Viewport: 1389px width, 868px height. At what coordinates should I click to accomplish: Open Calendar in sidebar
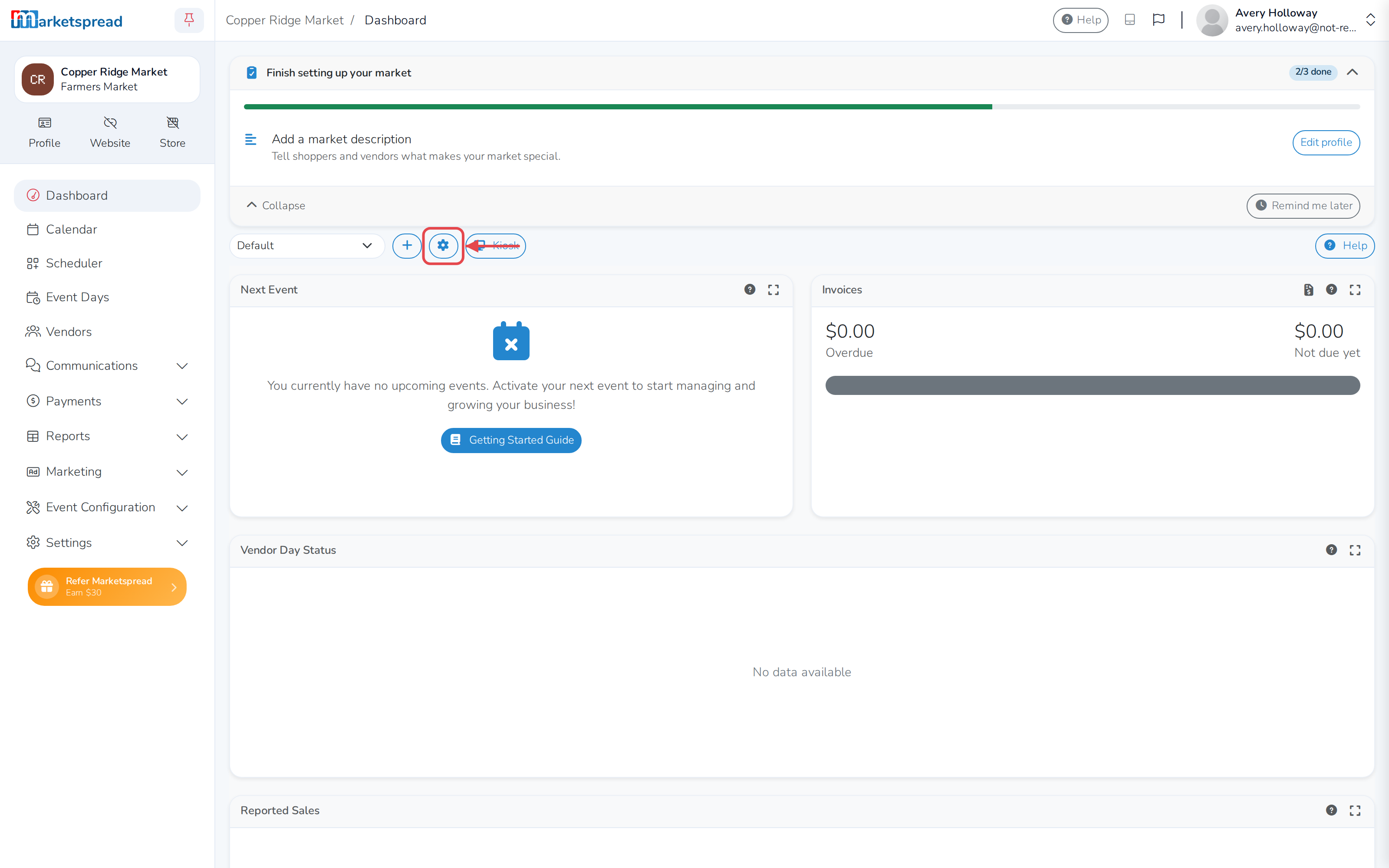click(107, 230)
